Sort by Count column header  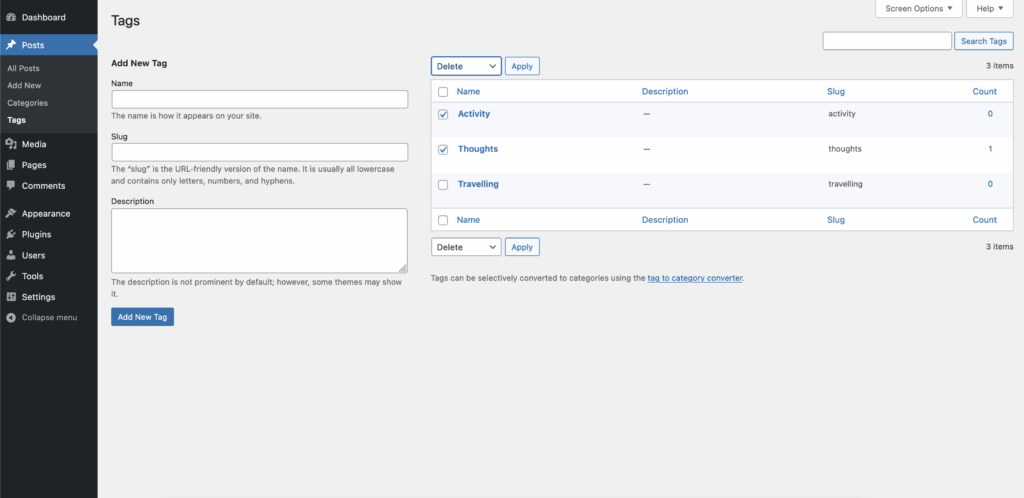(985, 91)
